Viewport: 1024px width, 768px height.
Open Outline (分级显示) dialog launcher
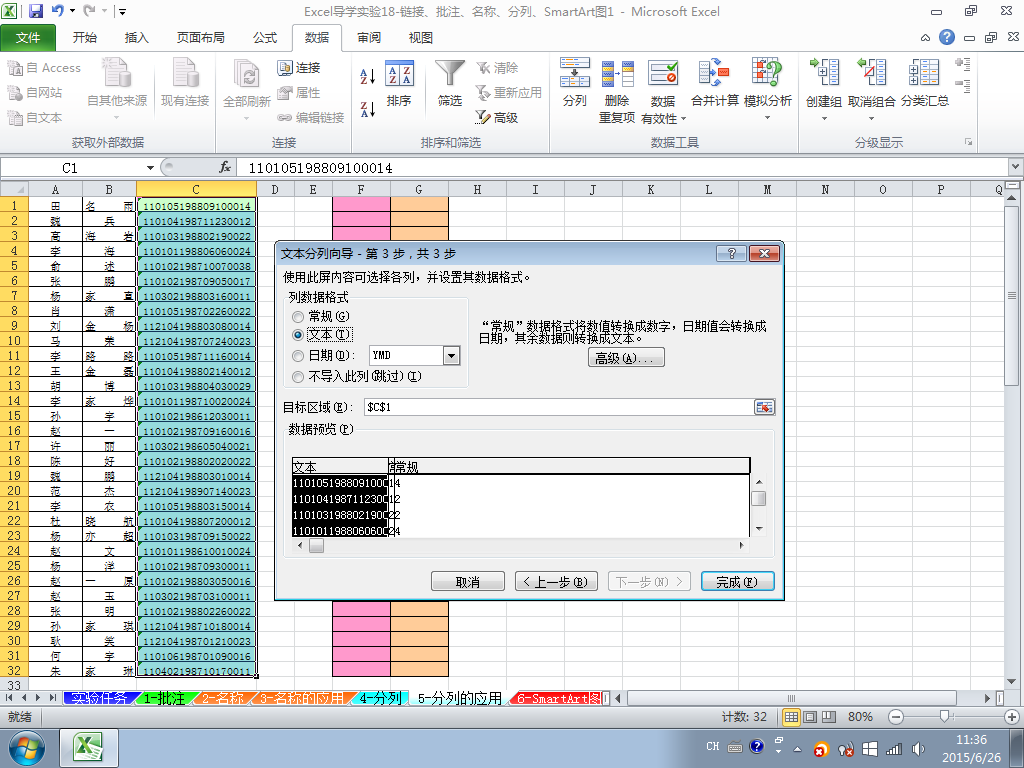pos(968,142)
